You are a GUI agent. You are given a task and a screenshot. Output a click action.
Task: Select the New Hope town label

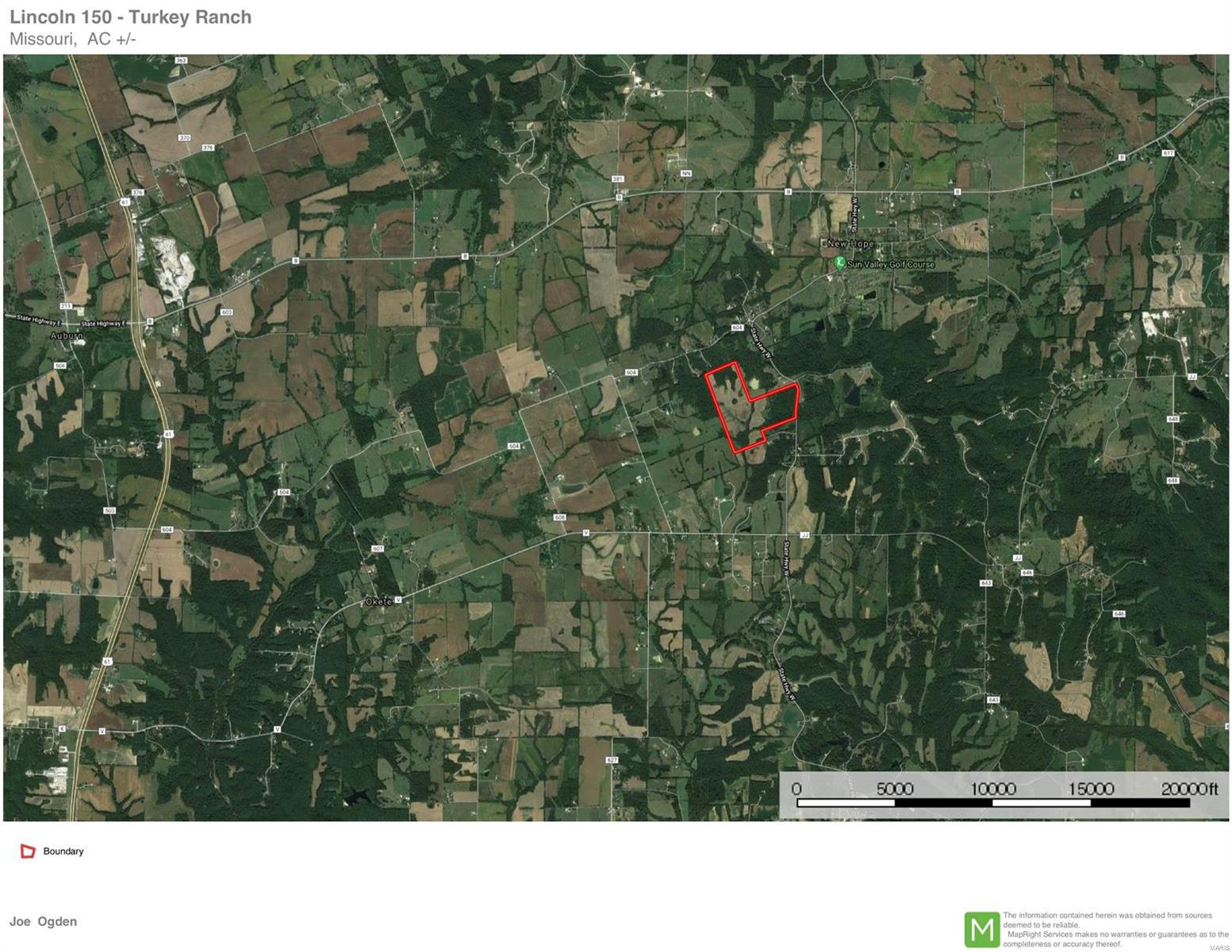850,244
